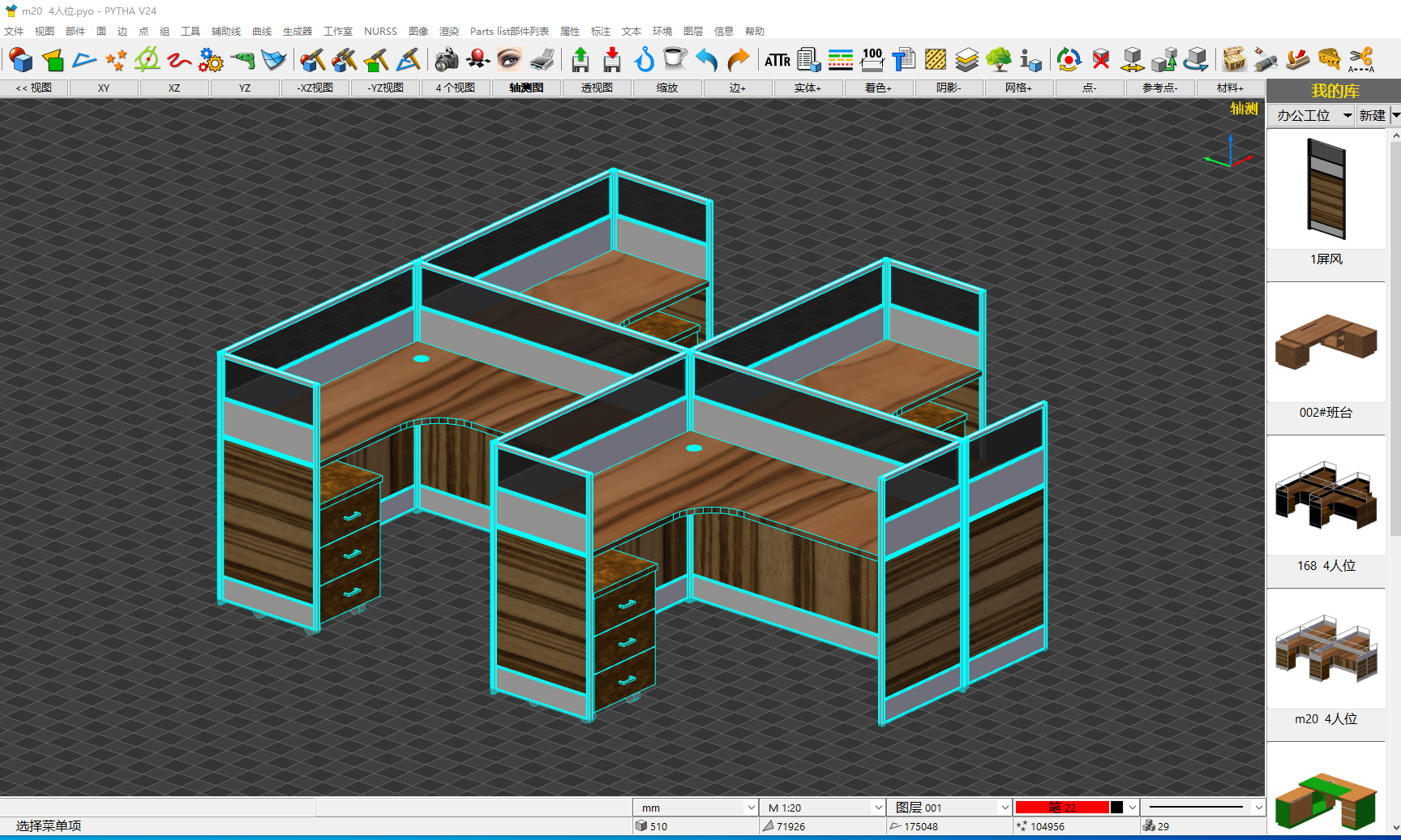This screenshot has width=1401, height=840.
Task: Open the M 1:20 scale dropdown
Action: [x=823, y=808]
